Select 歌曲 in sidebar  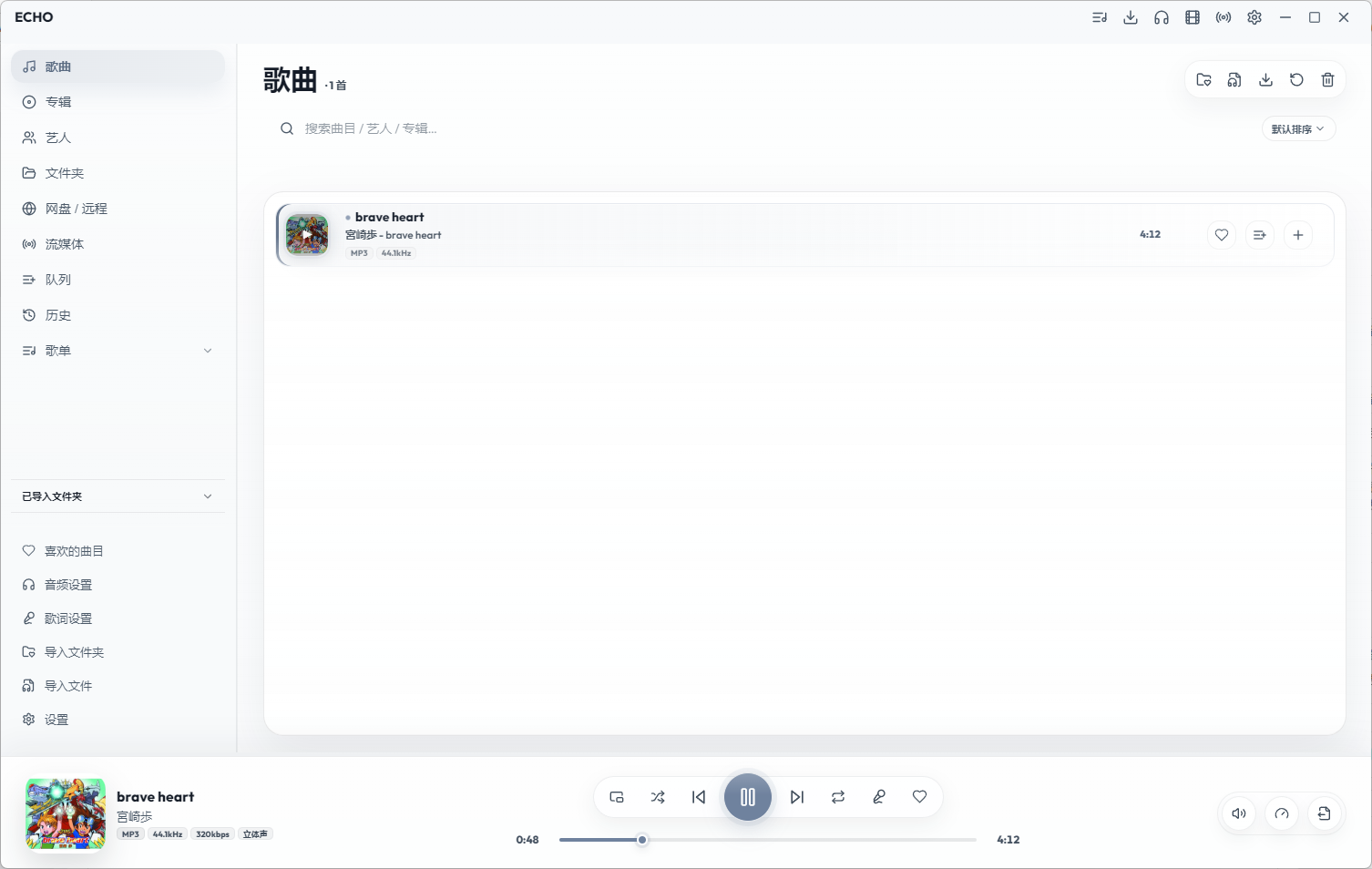[118, 66]
